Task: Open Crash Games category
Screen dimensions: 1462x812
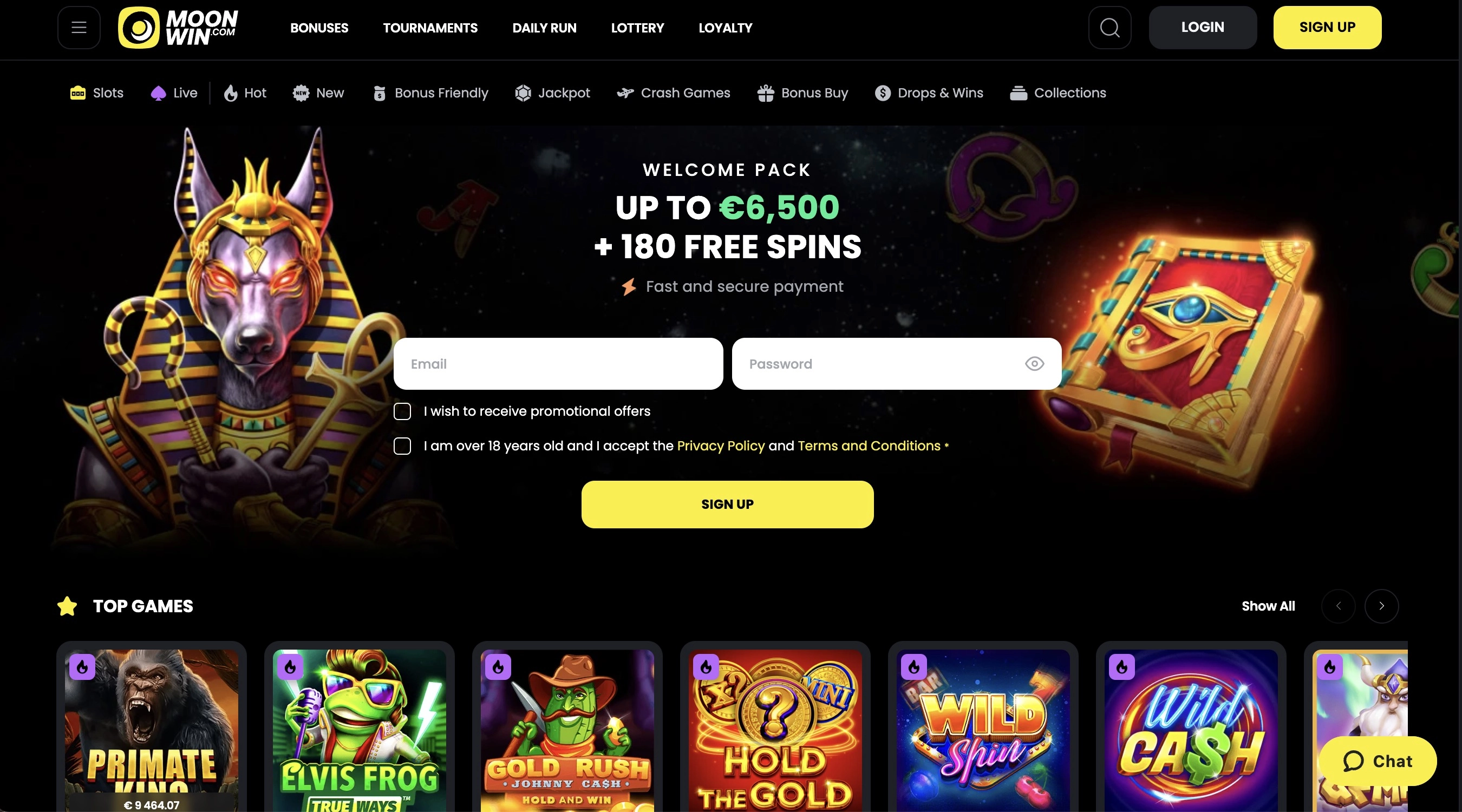Action: tap(674, 93)
